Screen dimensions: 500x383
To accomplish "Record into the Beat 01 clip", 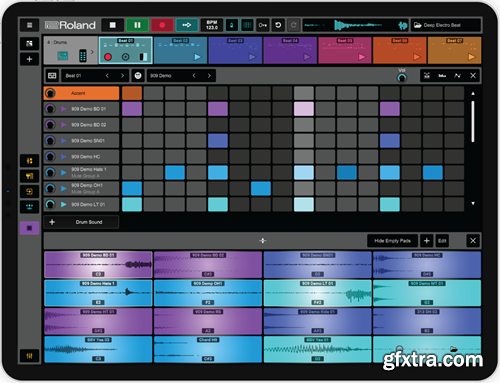I will coord(108,57).
